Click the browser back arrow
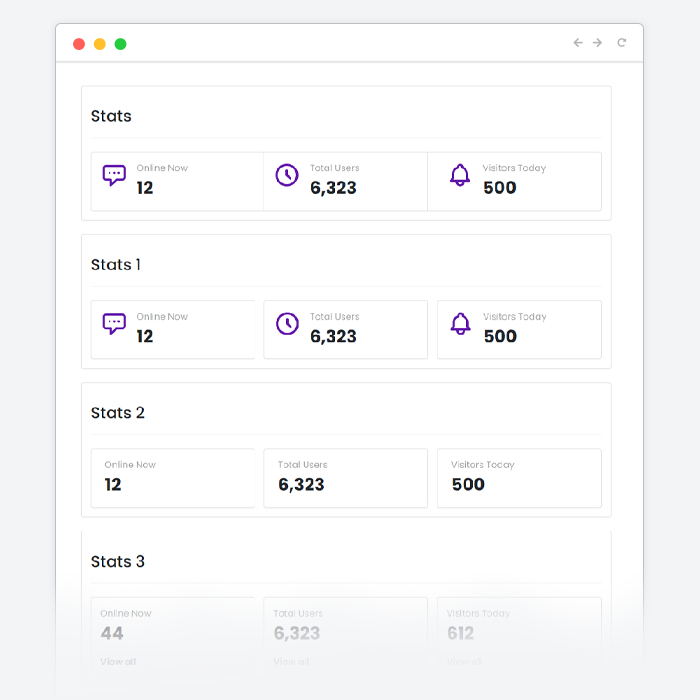Image resolution: width=700 pixels, height=700 pixels. point(577,43)
